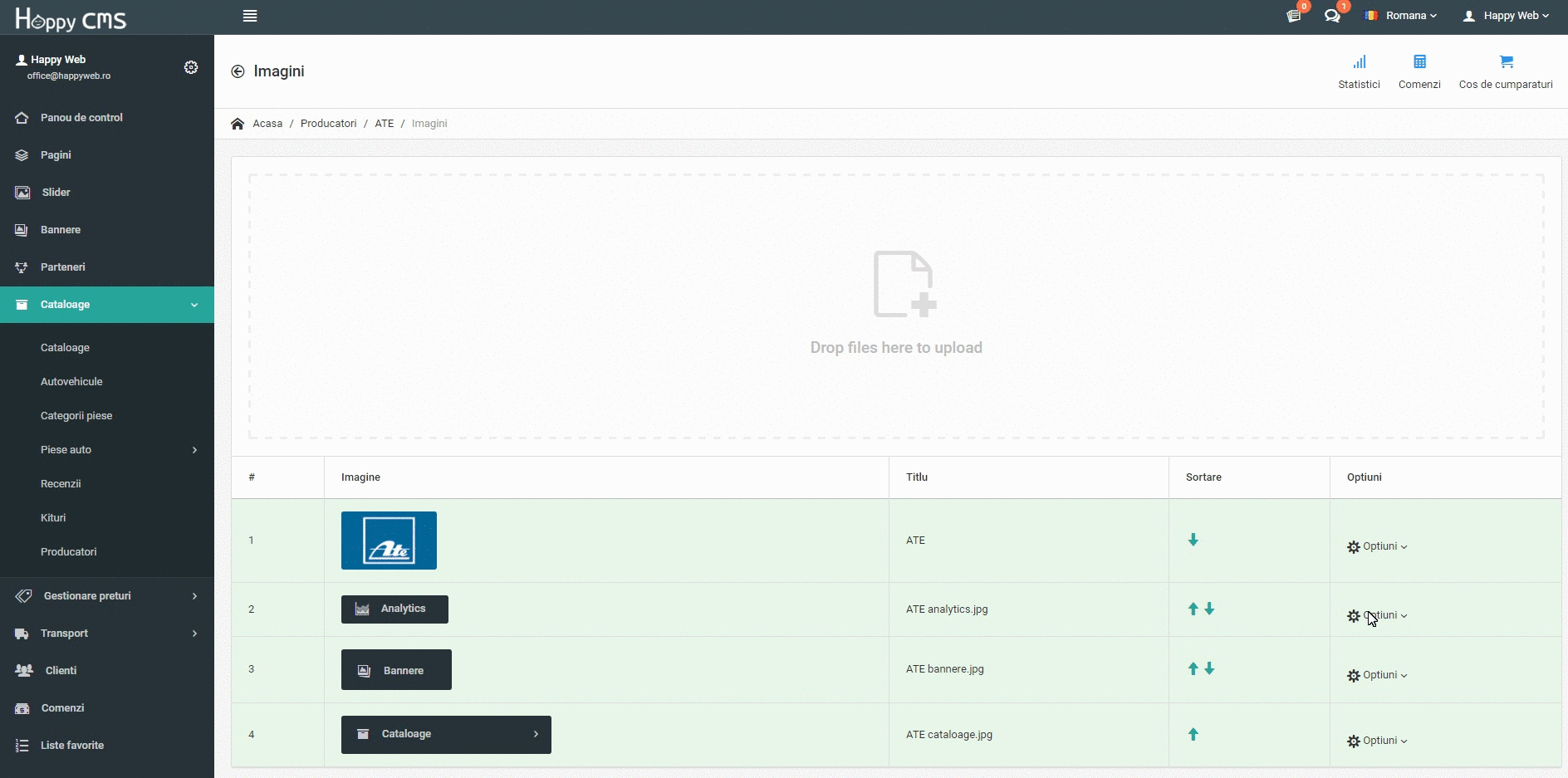Open Optiuni dropdown for ATE bannere.jpg
Viewport: 1568px width, 778px height.
1377,675
